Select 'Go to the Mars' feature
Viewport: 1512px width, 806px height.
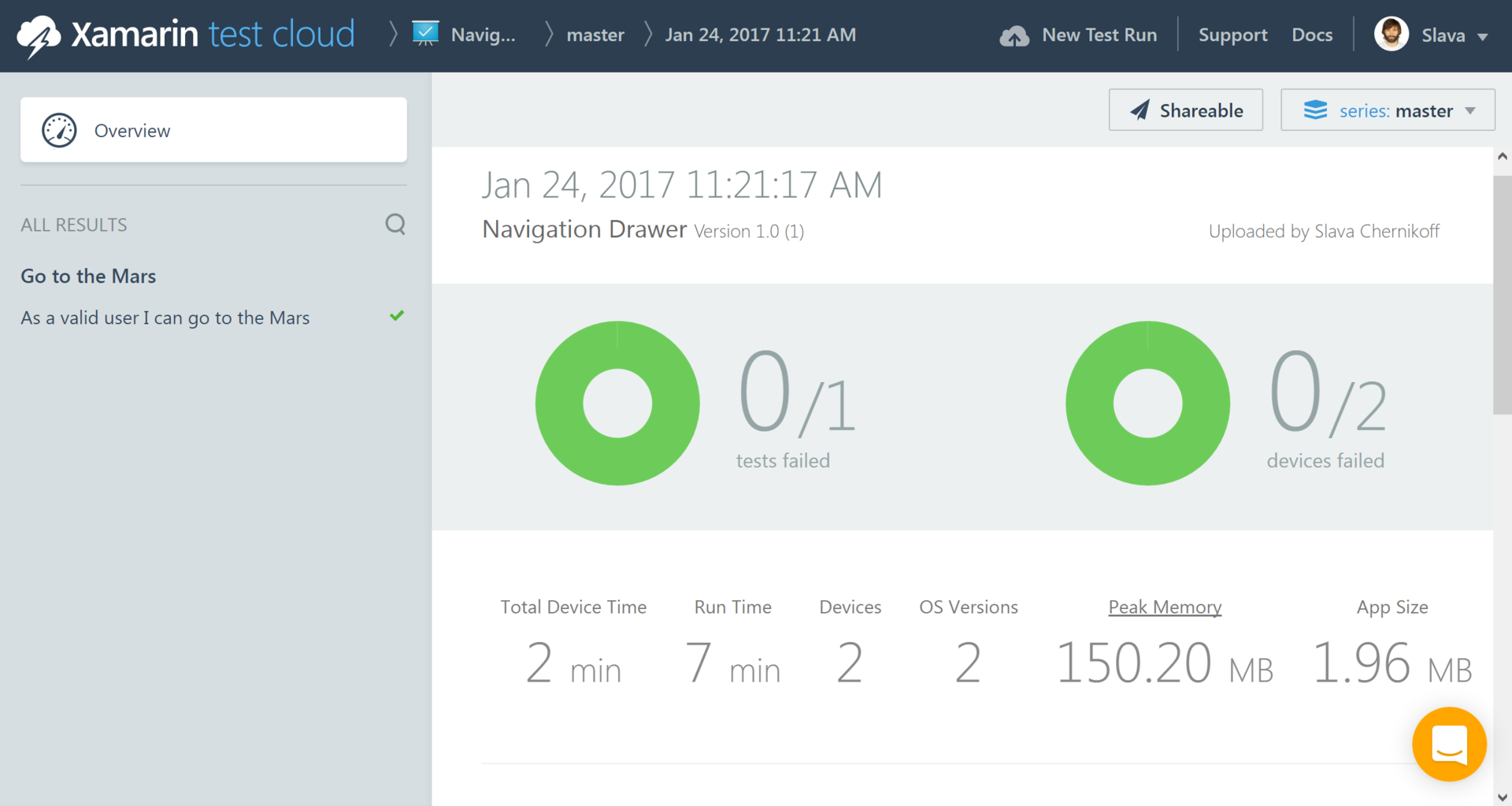pos(88,276)
